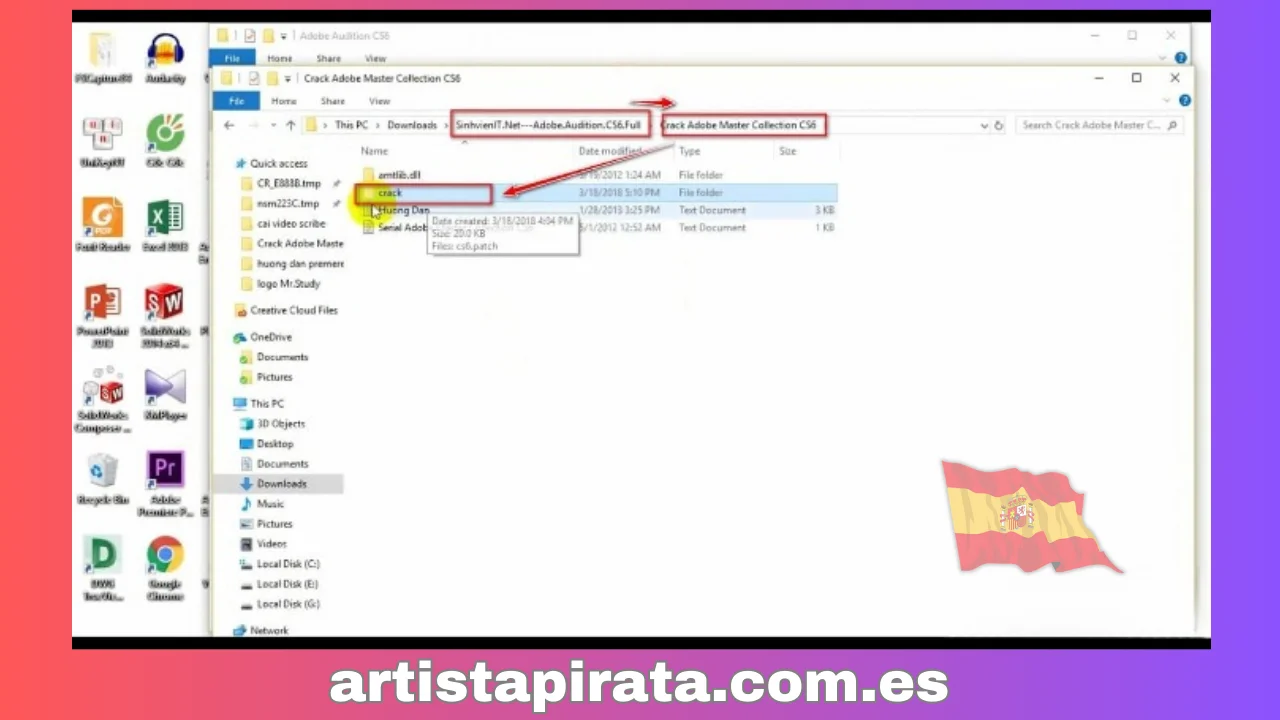Screen dimensions: 1280x720
Task: Open the File tab in Adobe Audition CS6 window
Action: point(232,58)
